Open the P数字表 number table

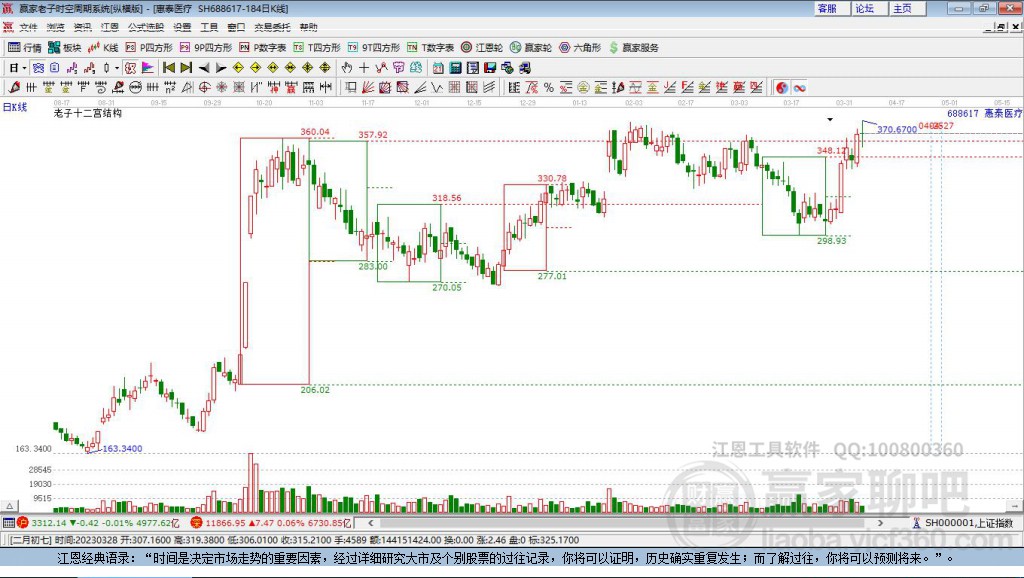coord(263,48)
